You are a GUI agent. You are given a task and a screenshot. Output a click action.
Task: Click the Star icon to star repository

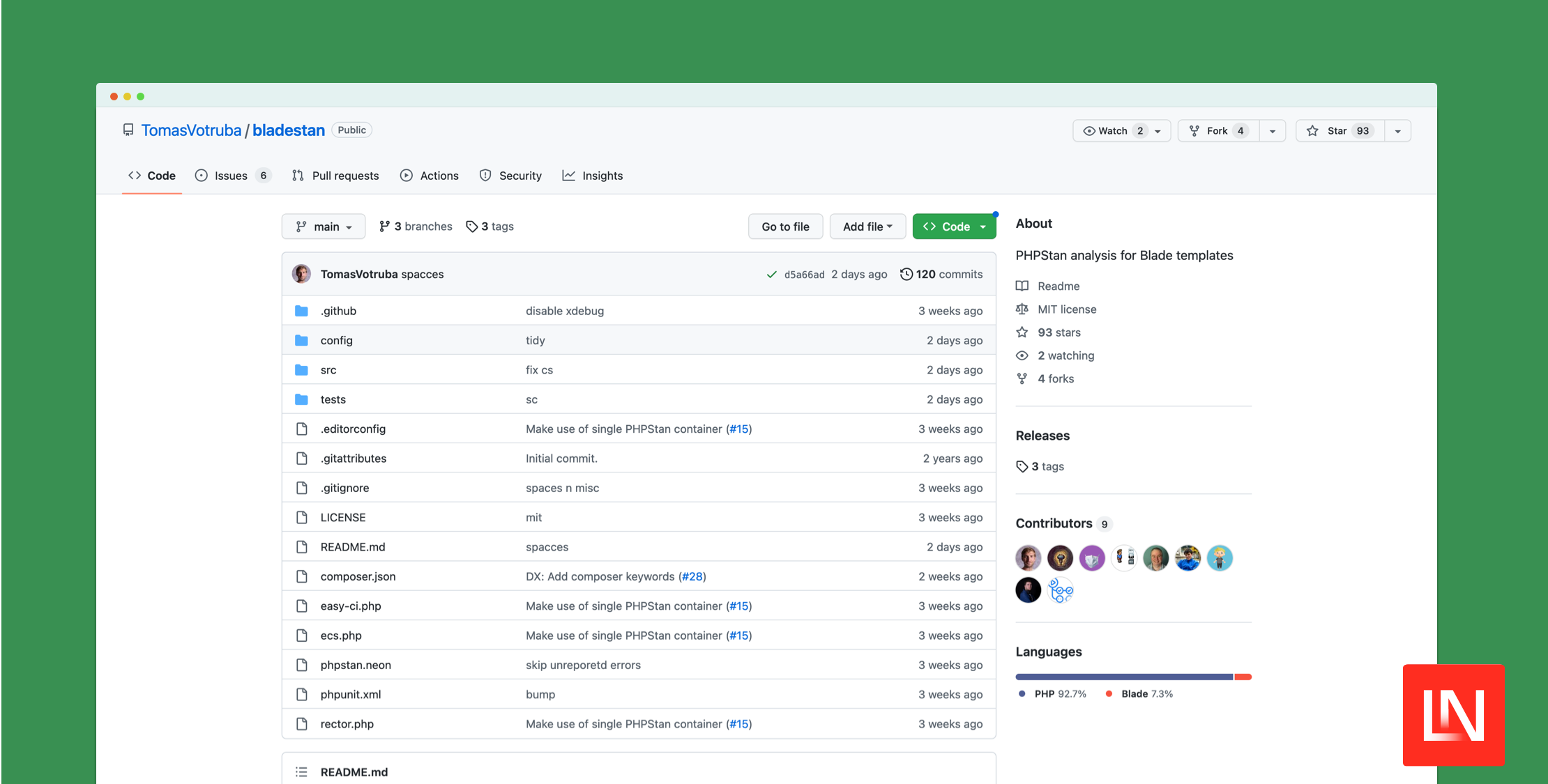(1312, 130)
